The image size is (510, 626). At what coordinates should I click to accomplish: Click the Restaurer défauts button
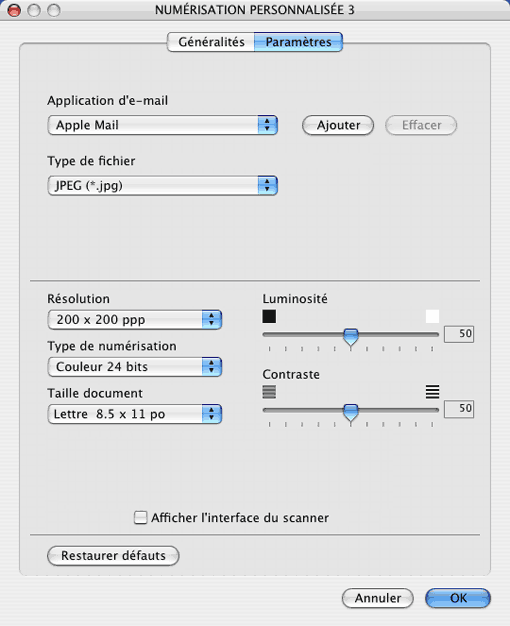point(113,556)
